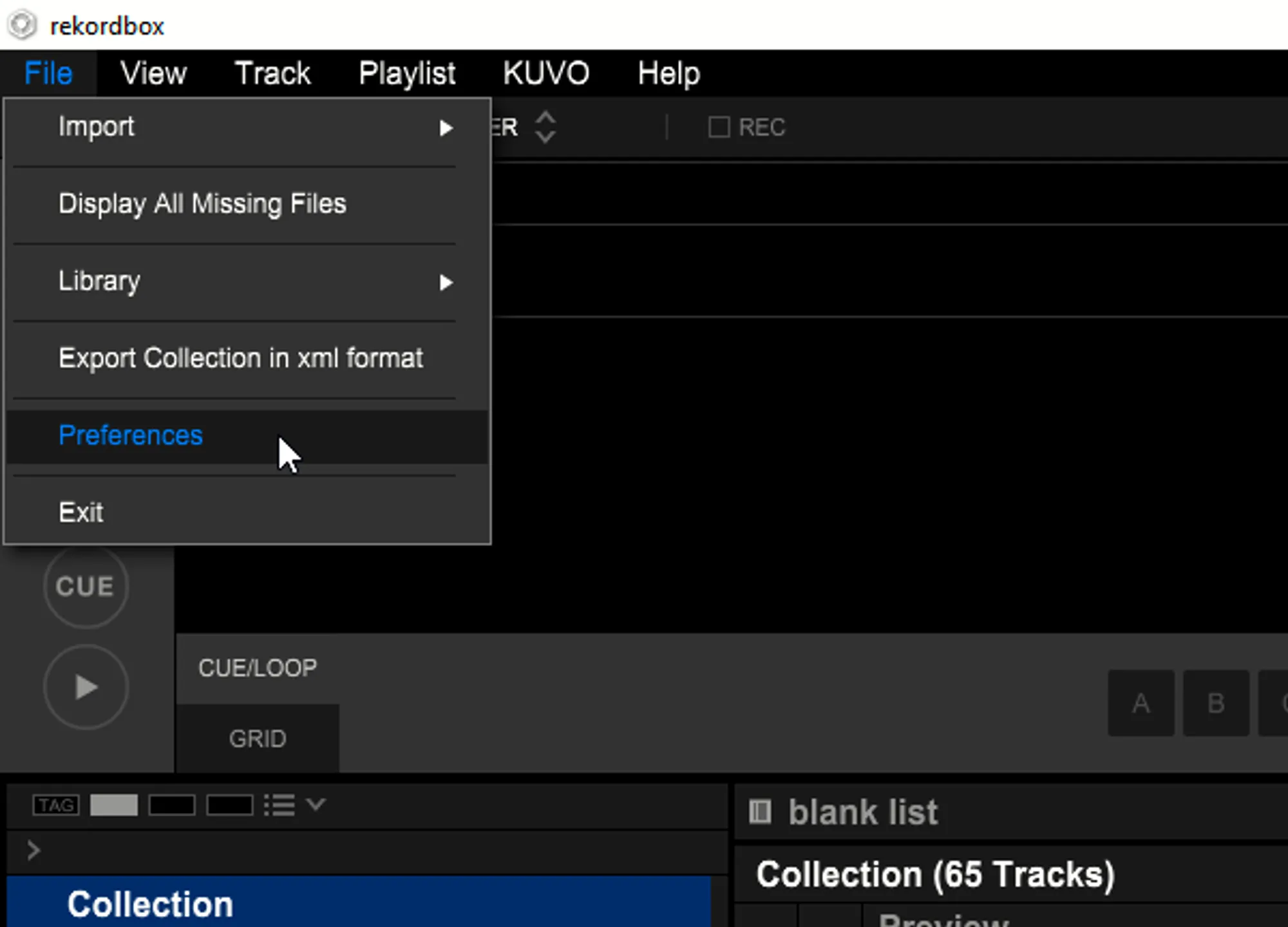This screenshot has height=927, width=1288.
Task: Choose Export Collection in xml format
Action: pos(240,359)
